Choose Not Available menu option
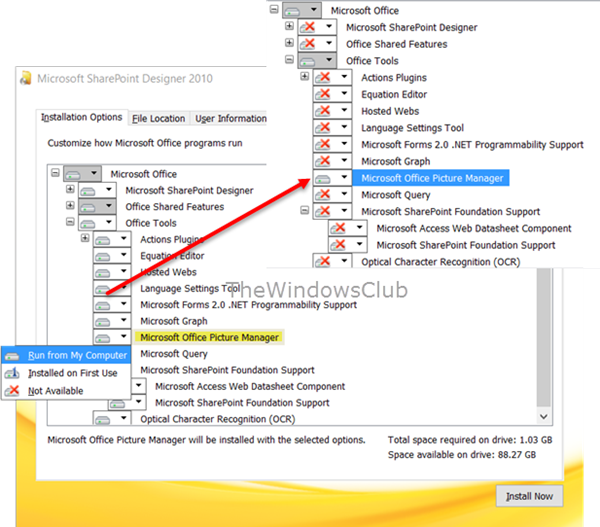Viewport: 600px width, 527px height. (x=66, y=391)
